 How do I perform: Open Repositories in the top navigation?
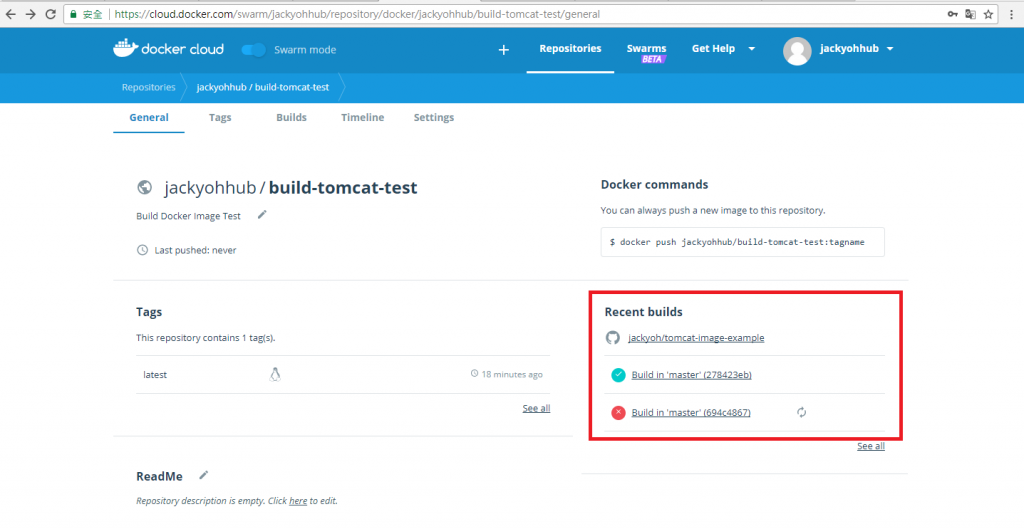[x=570, y=48]
